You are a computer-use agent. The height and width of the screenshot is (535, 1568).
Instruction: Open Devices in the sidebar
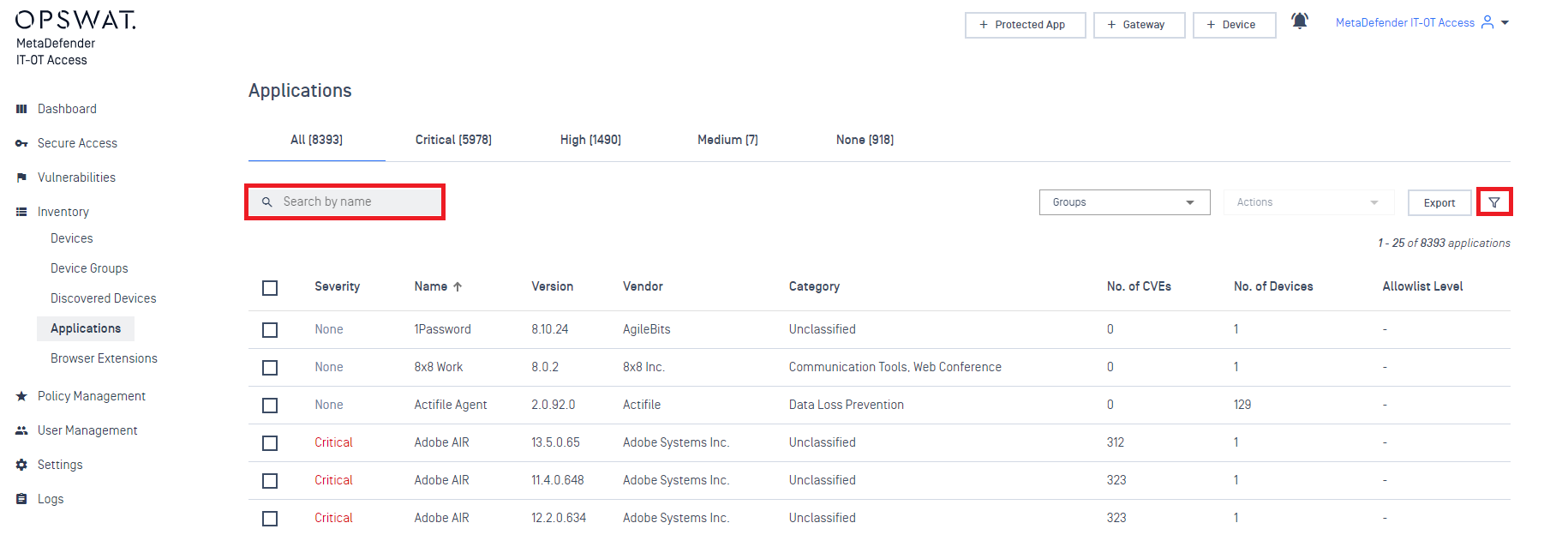(x=72, y=238)
